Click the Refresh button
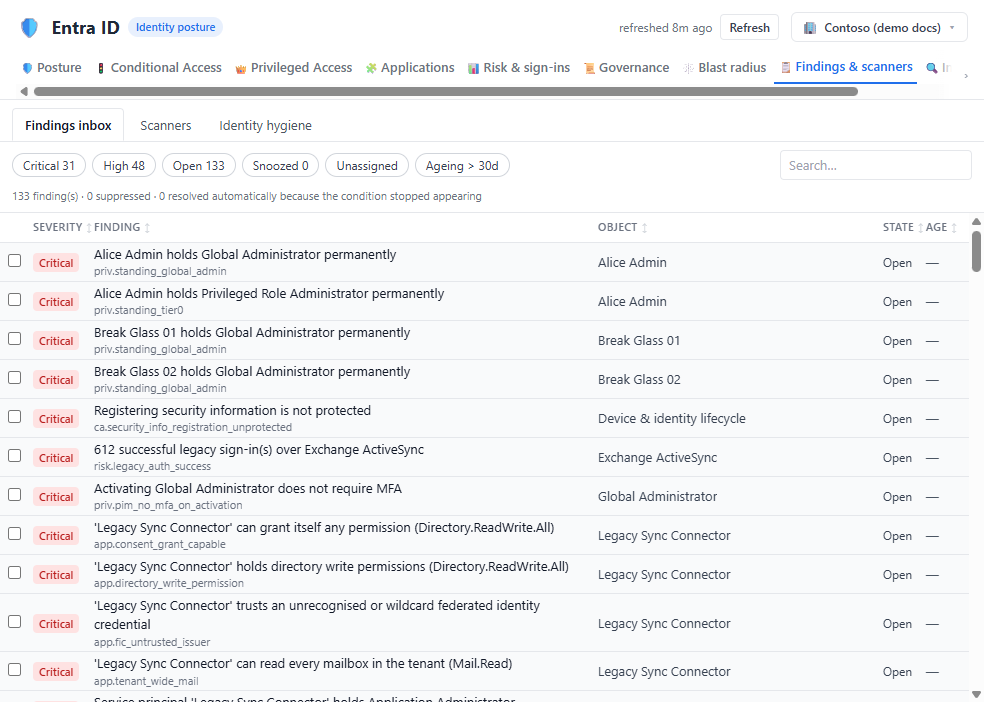Image resolution: width=984 pixels, height=702 pixels. pyautogui.click(x=749, y=28)
